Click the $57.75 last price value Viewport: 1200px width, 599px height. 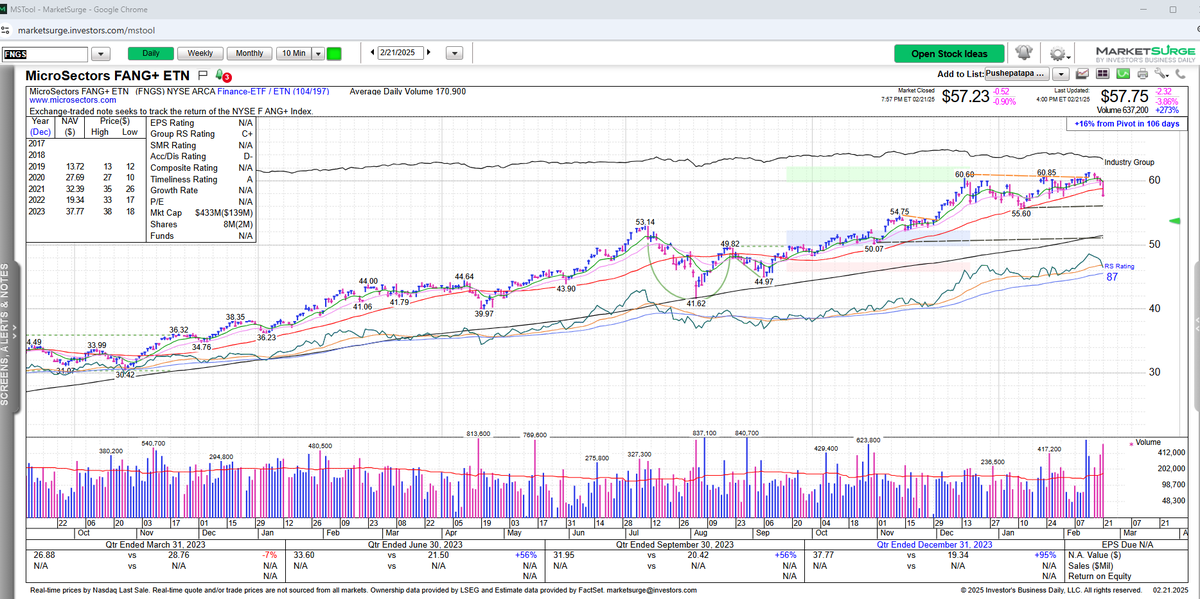pyautogui.click(x=1126, y=96)
